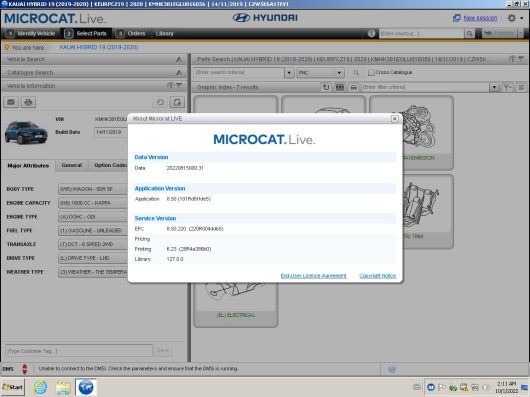Screen dimensions: 530x397
Task: Expand the search criteria dropdown arrow
Action: point(289,73)
